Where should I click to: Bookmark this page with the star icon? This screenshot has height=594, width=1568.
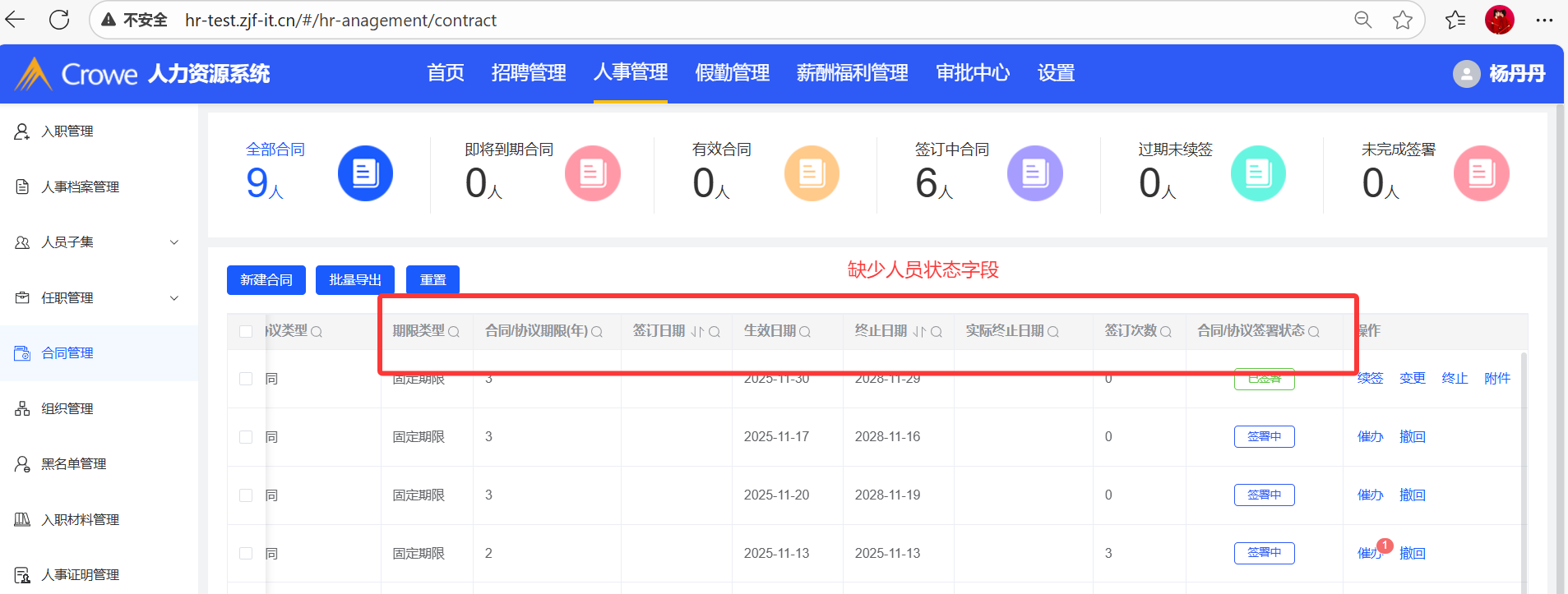pyautogui.click(x=1403, y=20)
